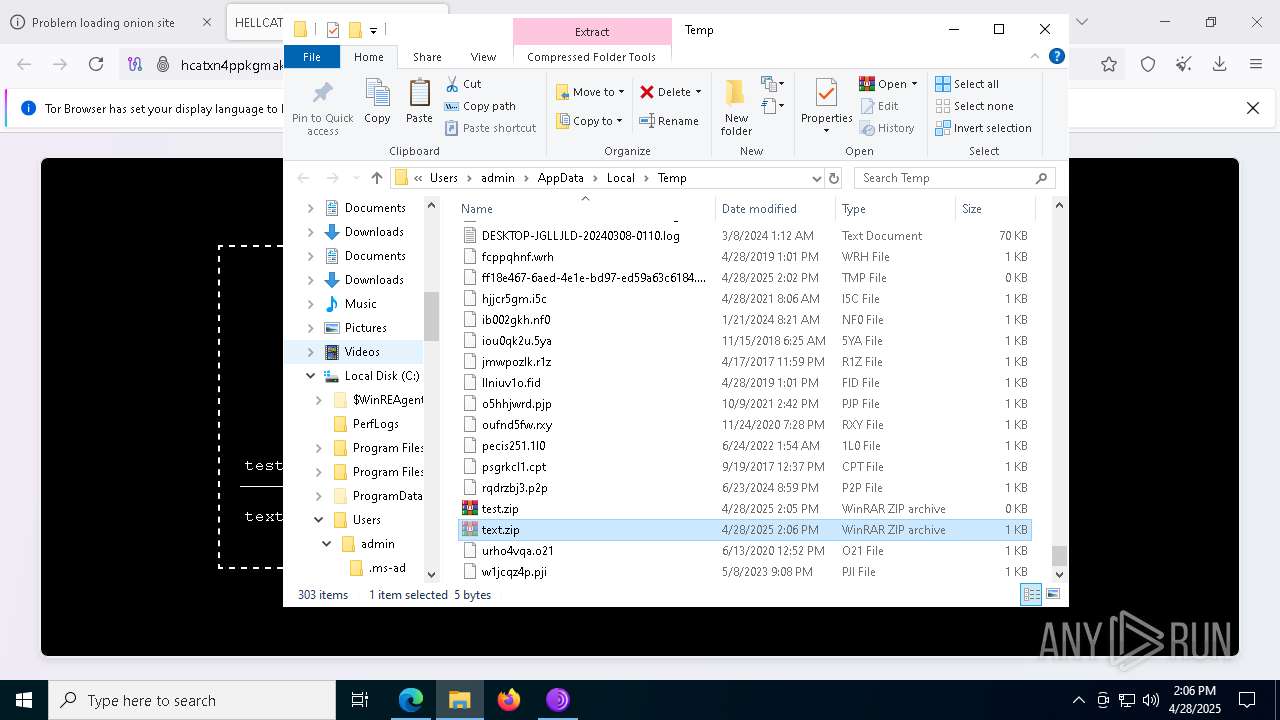
Task: Open Pictures in navigation pane
Action: click(x=365, y=328)
